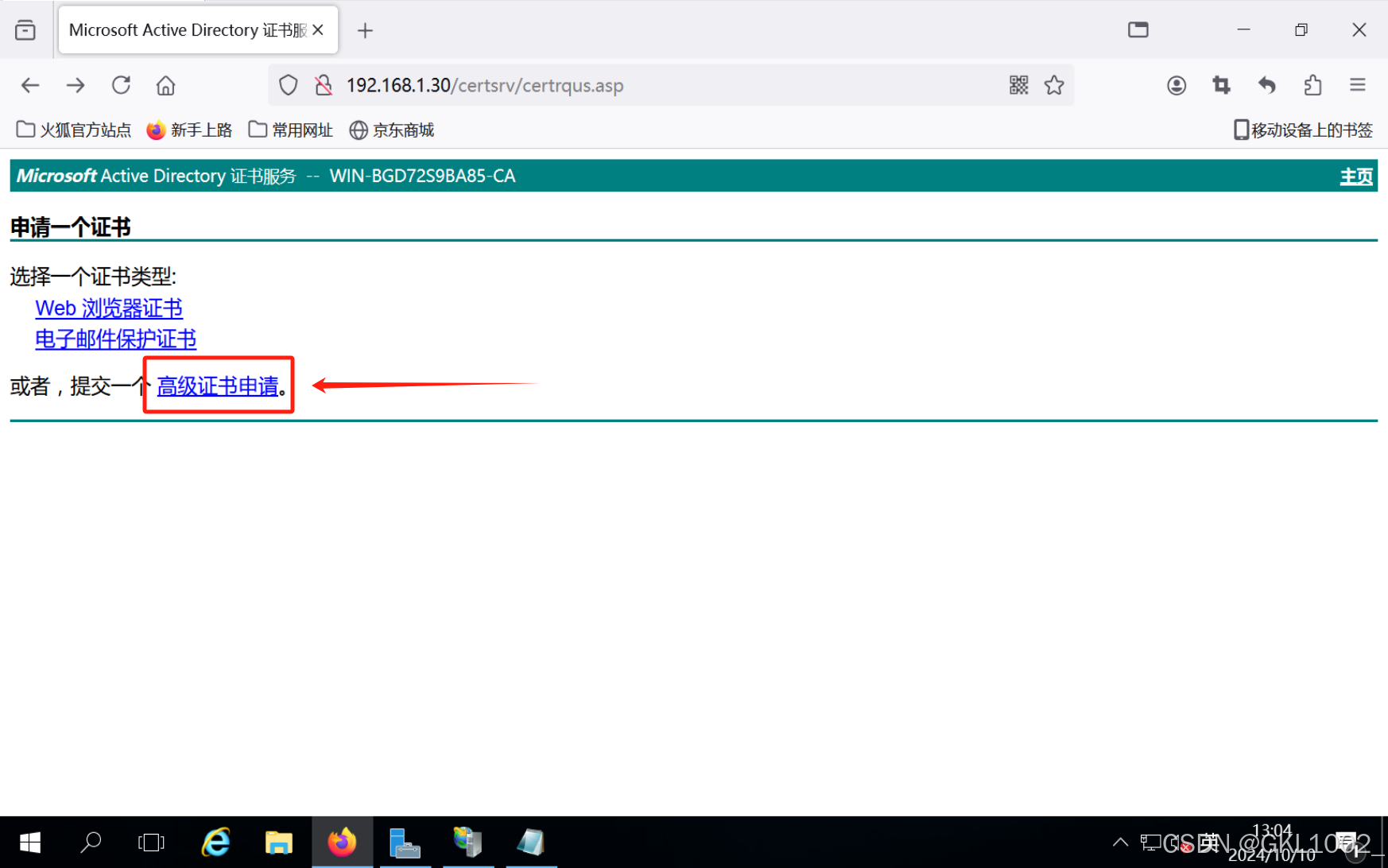Screen dimensions: 1388x868
Task: Open the 火狐官方站点 bookmark folder
Action: tap(74, 130)
